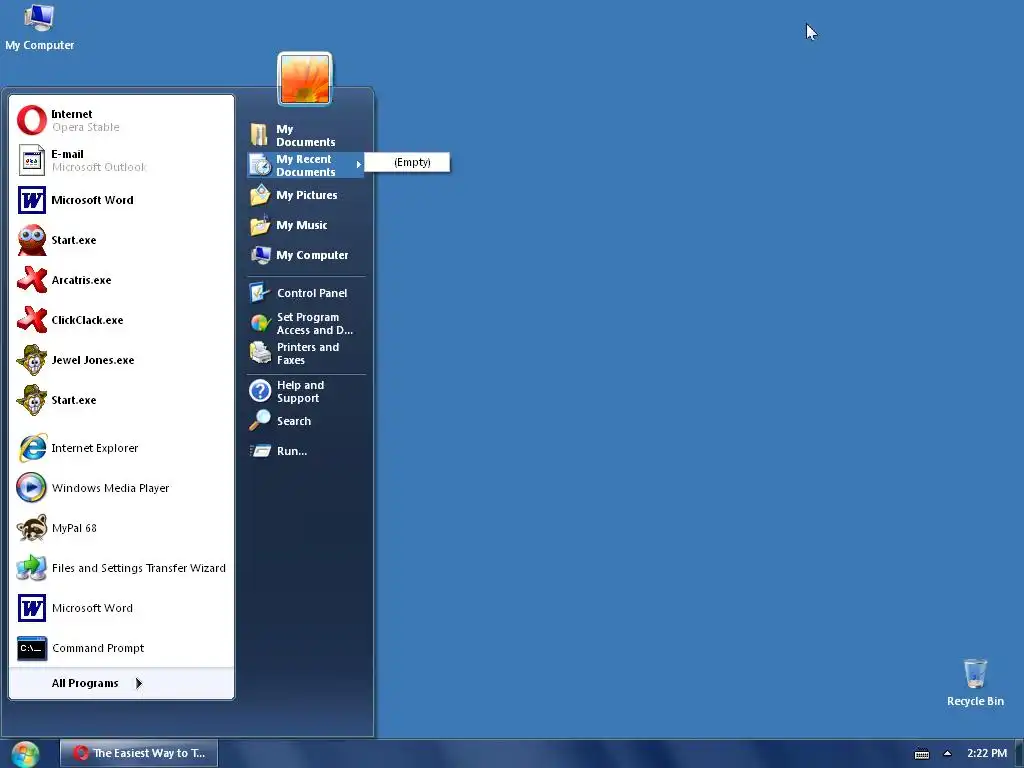
Task: Launch Start.exe below Jewel Jones
Action: pos(31,400)
